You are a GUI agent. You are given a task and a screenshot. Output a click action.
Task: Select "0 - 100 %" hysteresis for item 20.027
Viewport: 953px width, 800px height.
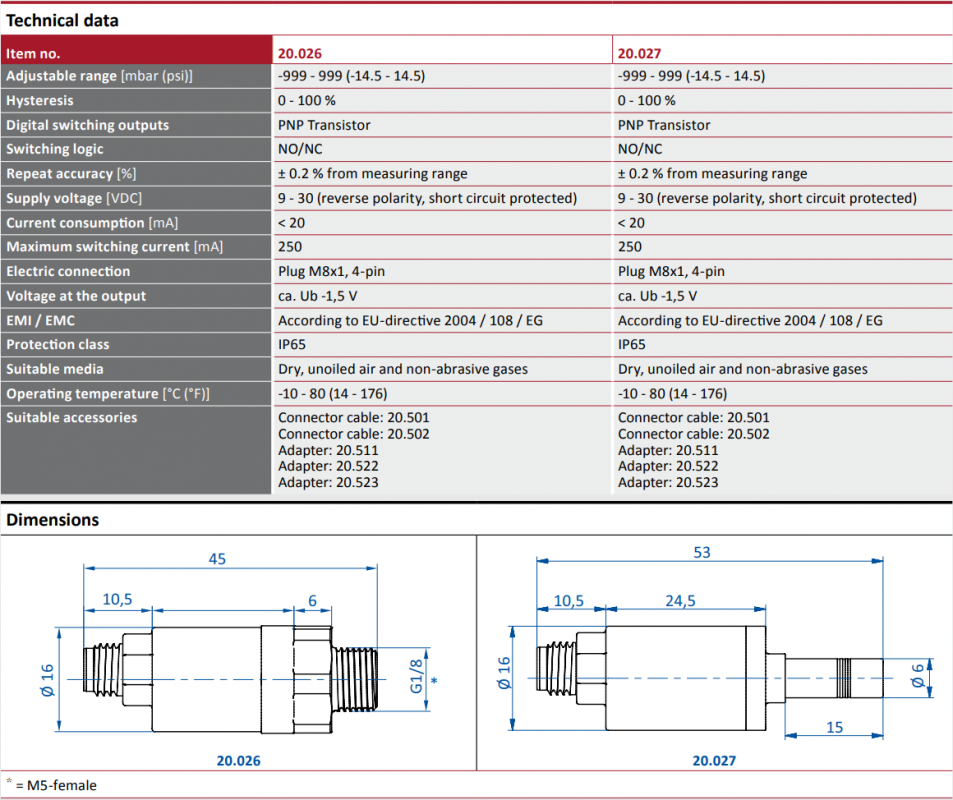point(647,100)
